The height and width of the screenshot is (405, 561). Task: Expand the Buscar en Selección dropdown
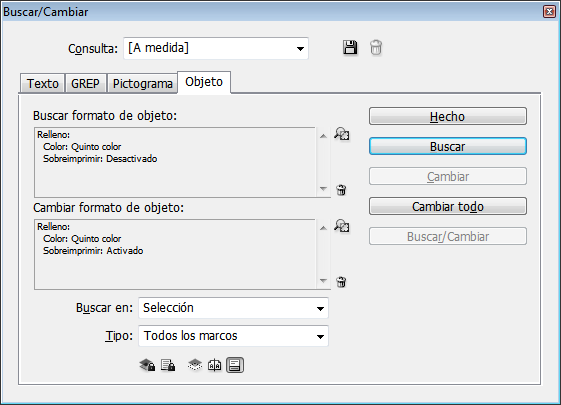pyautogui.click(x=233, y=308)
